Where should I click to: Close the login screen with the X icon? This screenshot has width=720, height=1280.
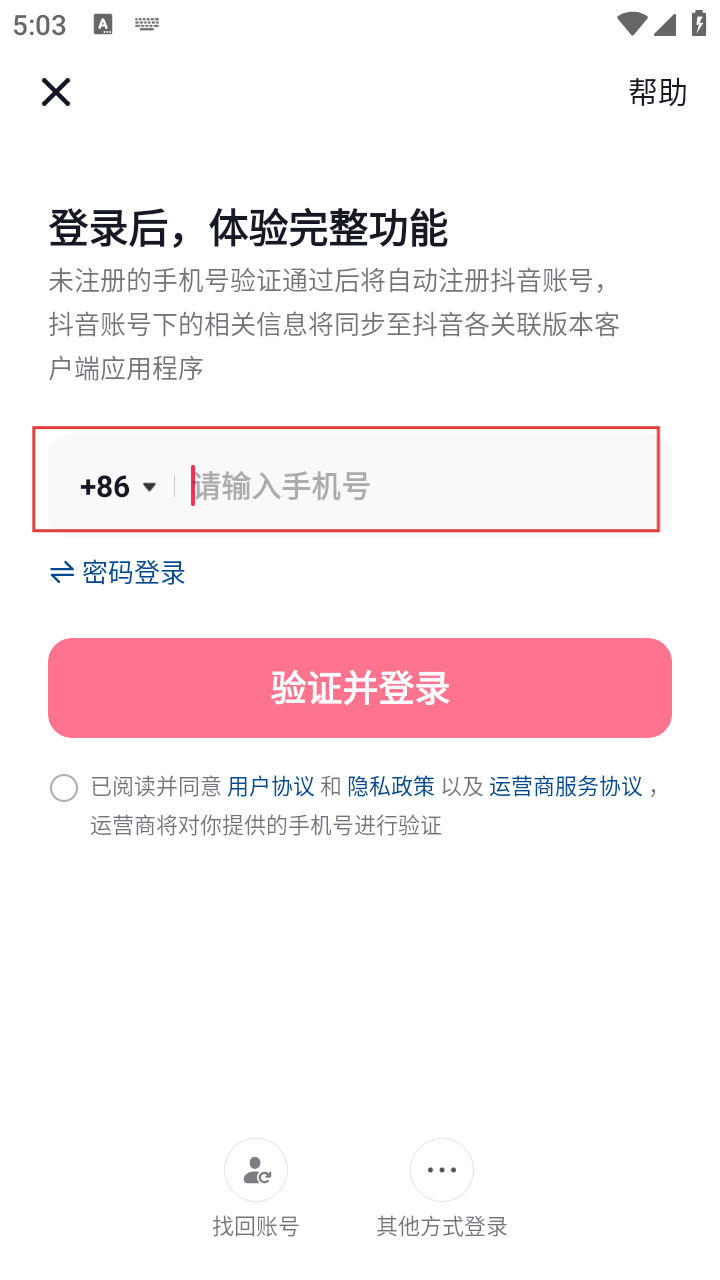click(x=56, y=92)
